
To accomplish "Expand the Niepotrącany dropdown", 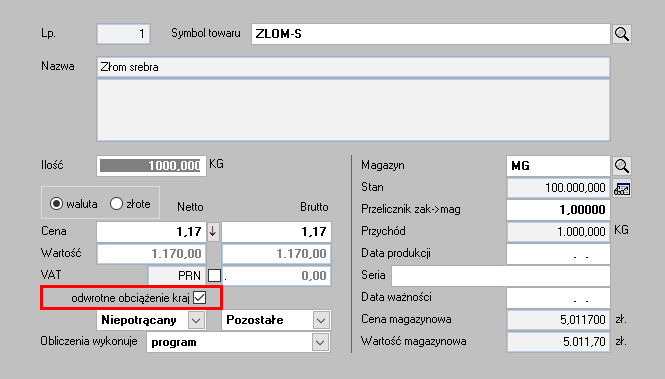I will 196,320.
